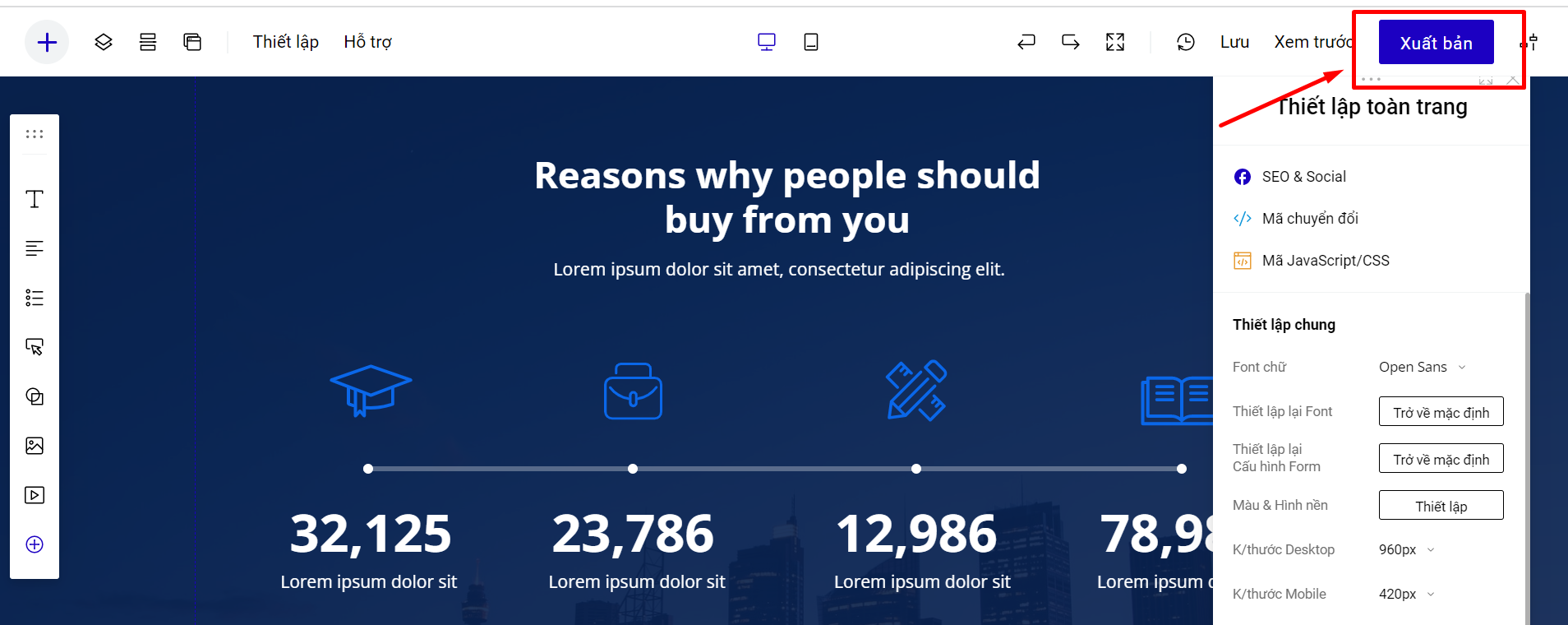Open the popup manager icon
Image resolution: width=1568 pixels, height=625 pixels.
coord(192,42)
